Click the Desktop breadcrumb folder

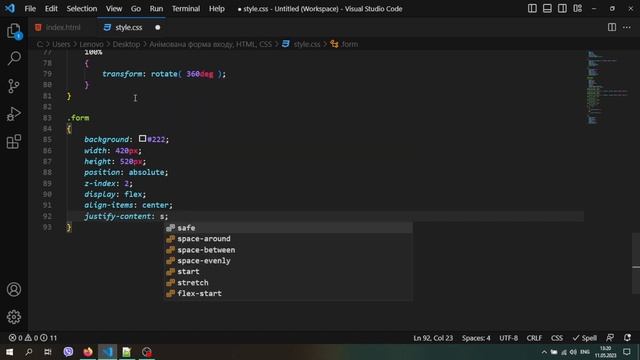pyautogui.click(x=126, y=44)
